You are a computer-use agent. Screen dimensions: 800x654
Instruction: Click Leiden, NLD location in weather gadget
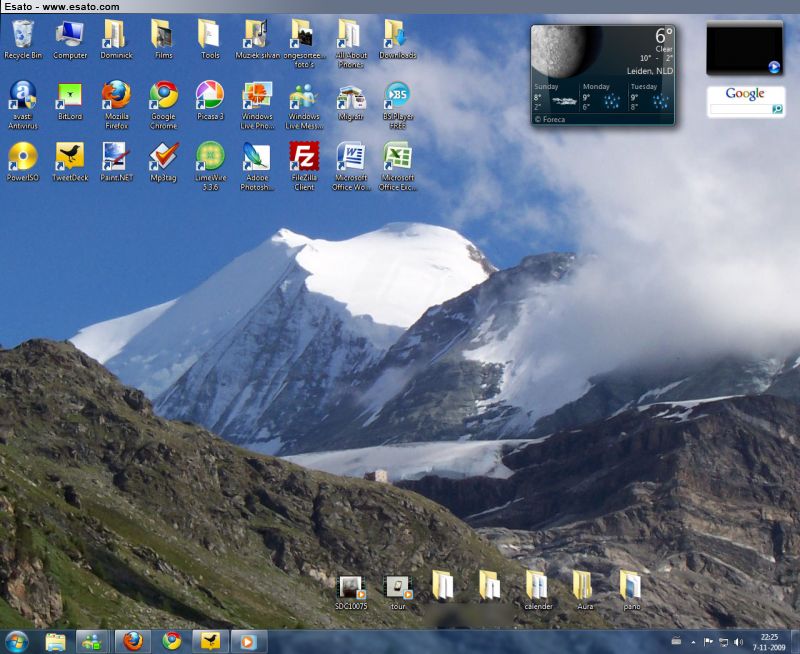(649, 71)
